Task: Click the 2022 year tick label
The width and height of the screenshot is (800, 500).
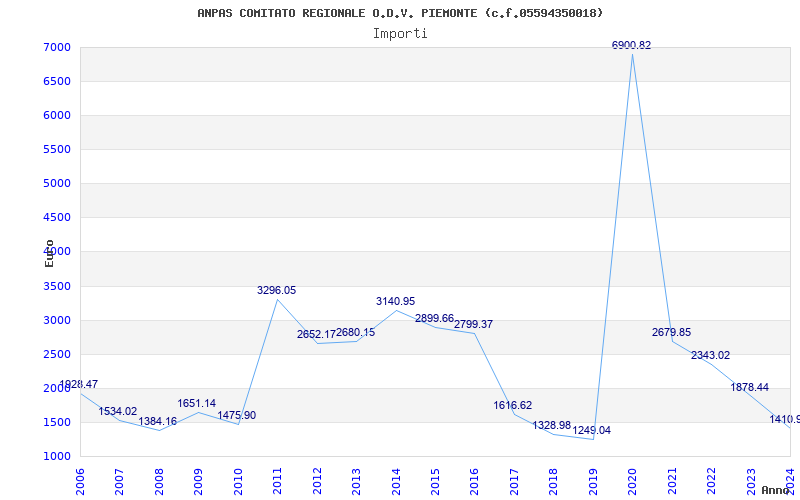Action: coord(711,482)
